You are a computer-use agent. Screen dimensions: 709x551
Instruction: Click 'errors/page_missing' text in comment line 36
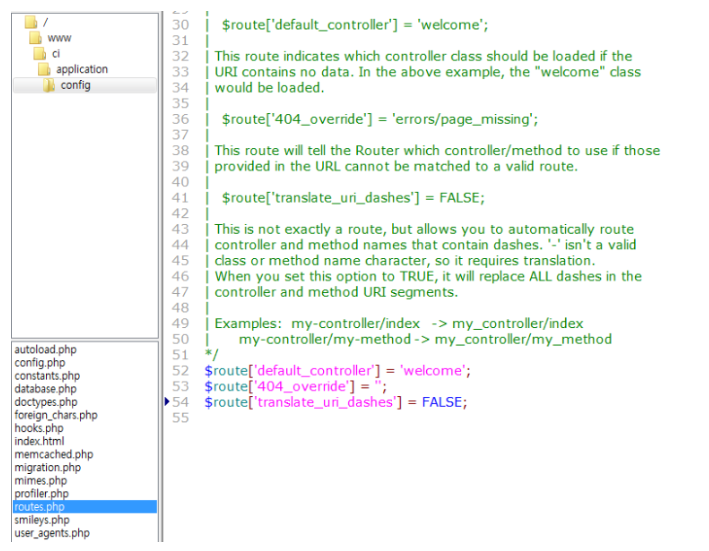463,119
